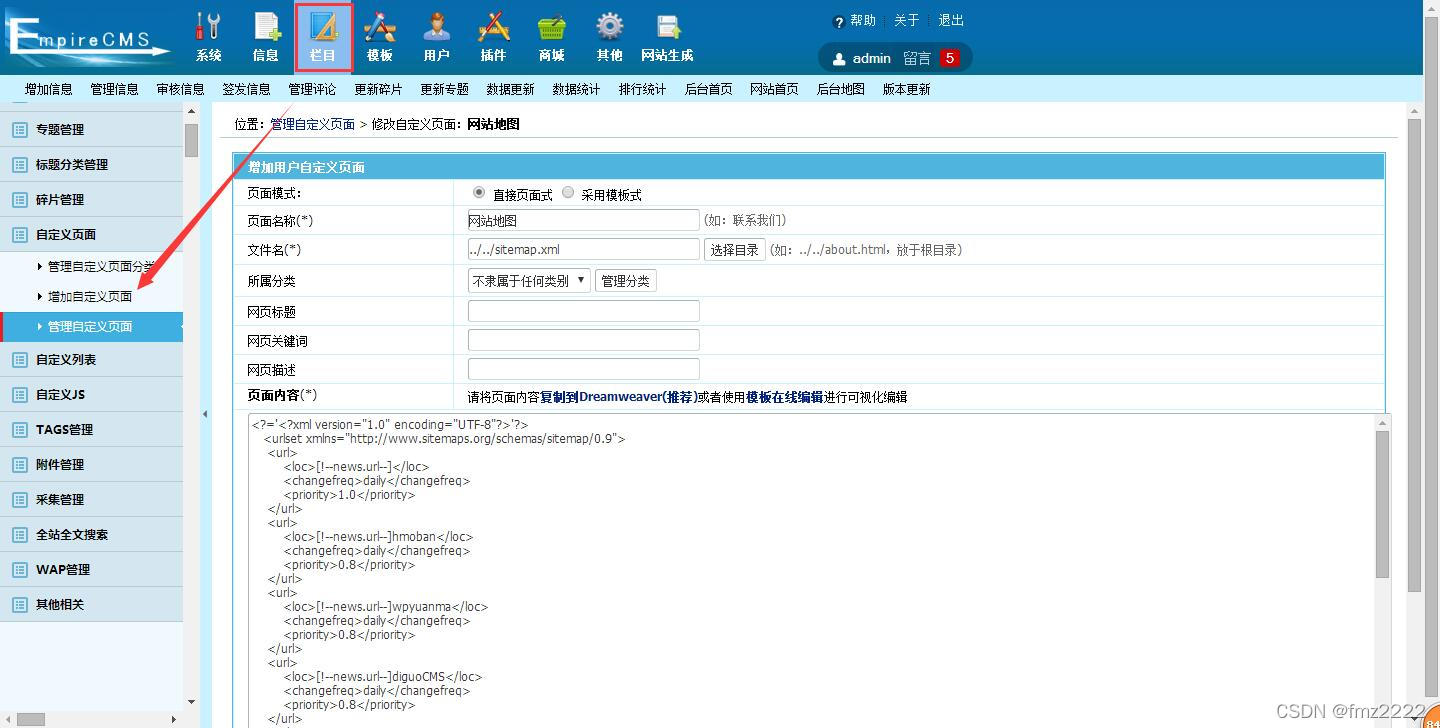The height and width of the screenshot is (728, 1440).
Task: Open the 不隶属于任何类别 category dropdown
Action: 529,281
